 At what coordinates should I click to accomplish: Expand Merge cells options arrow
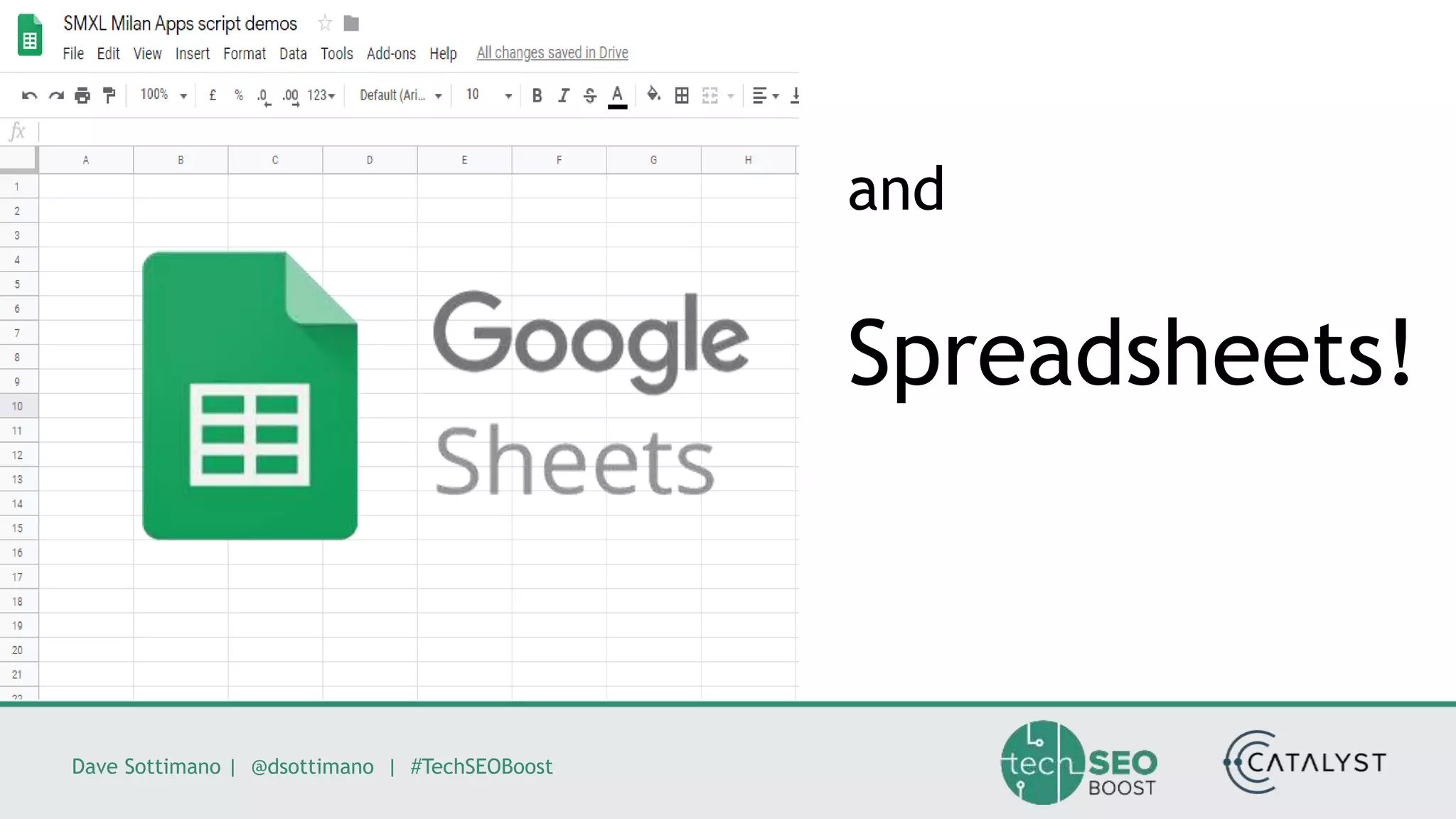point(731,96)
